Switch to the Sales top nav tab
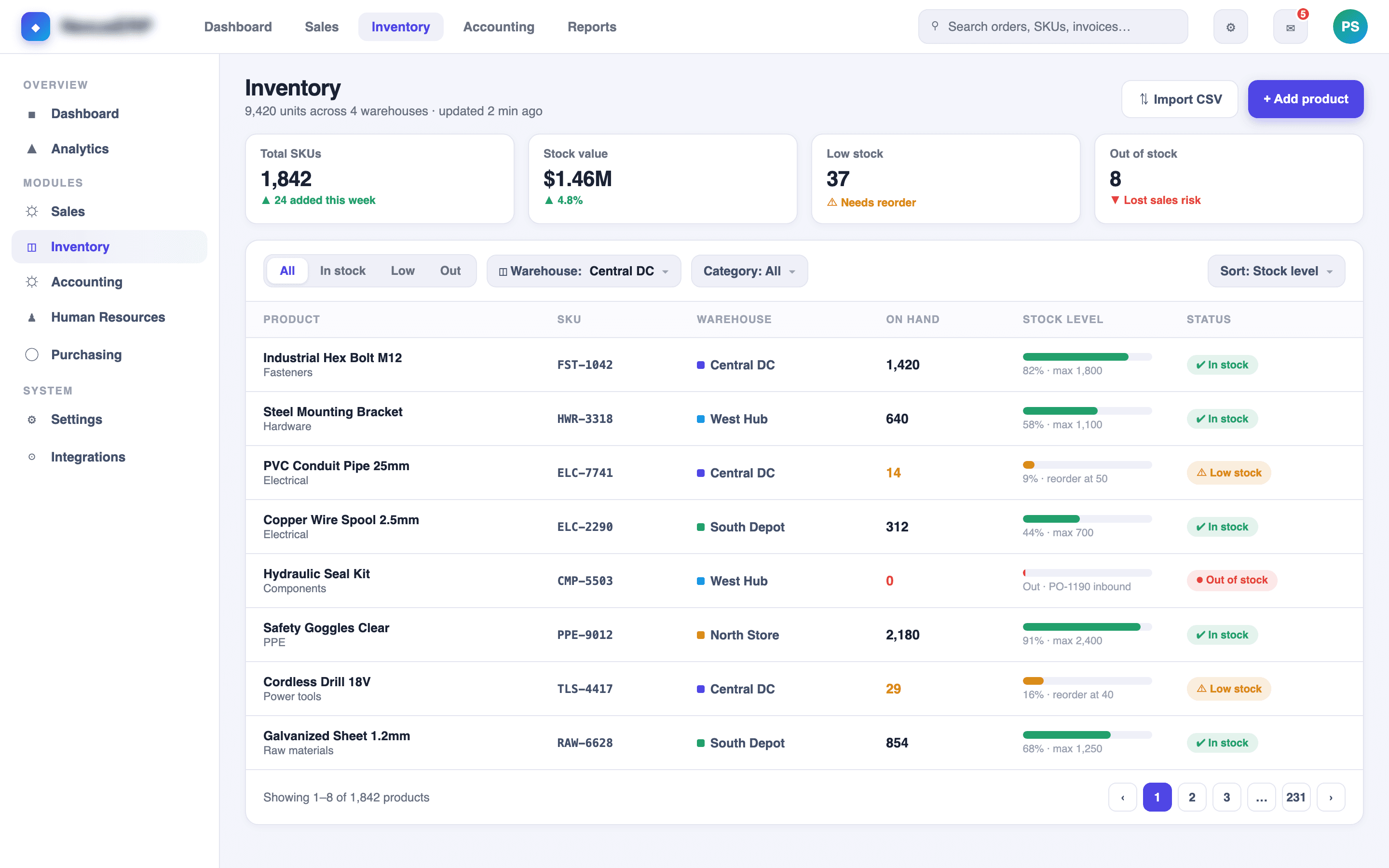This screenshot has width=1389, height=868. click(321, 27)
